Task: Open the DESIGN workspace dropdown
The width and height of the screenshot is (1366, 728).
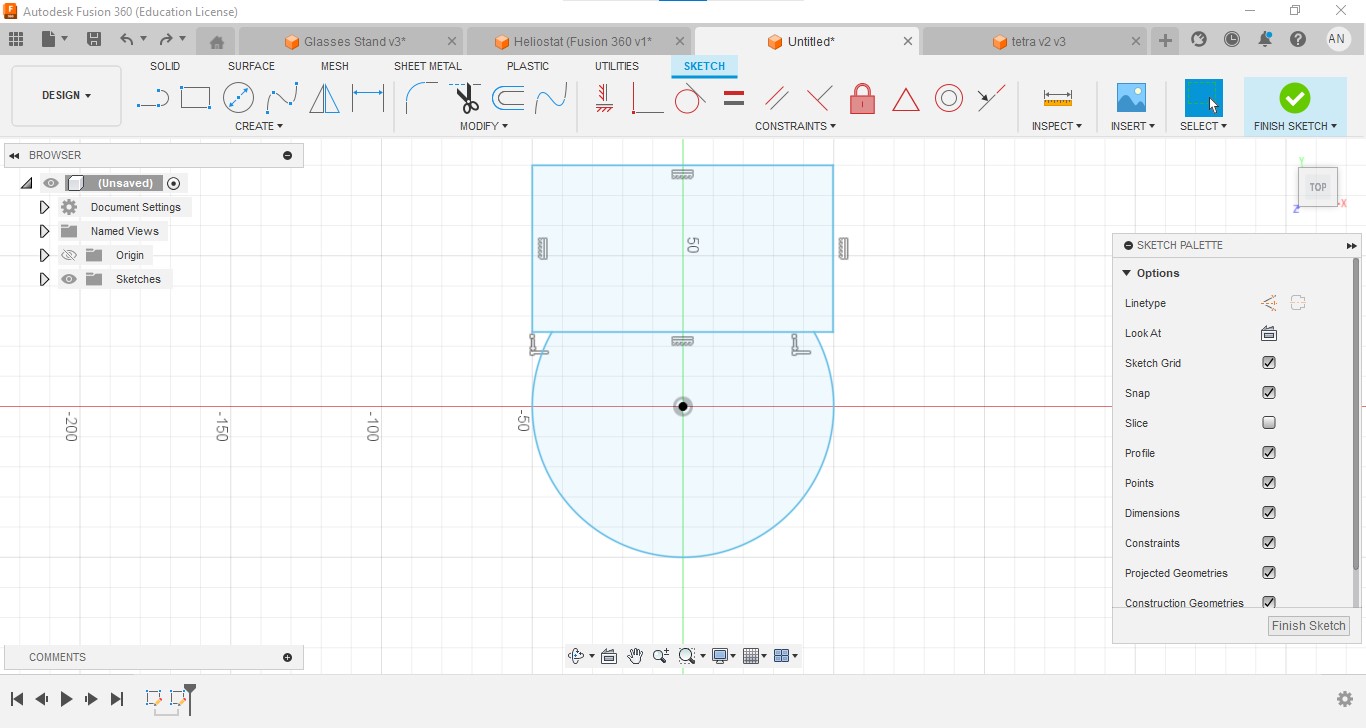Action: [66, 96]
